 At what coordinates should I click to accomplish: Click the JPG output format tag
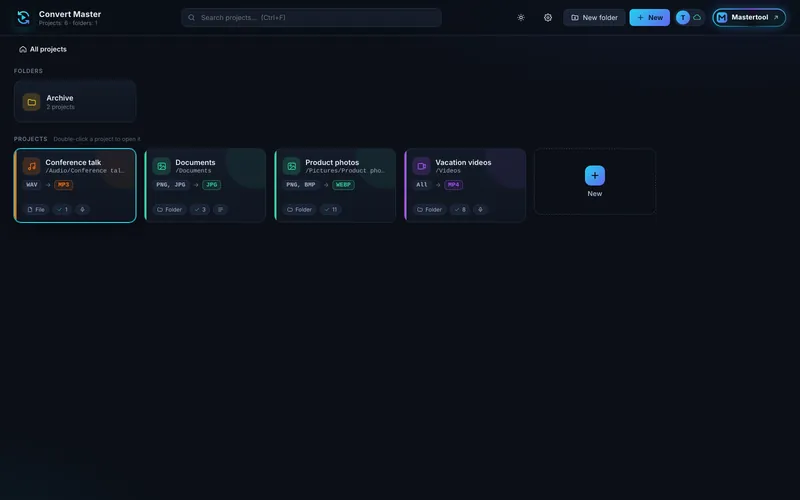tap(211, 185)
